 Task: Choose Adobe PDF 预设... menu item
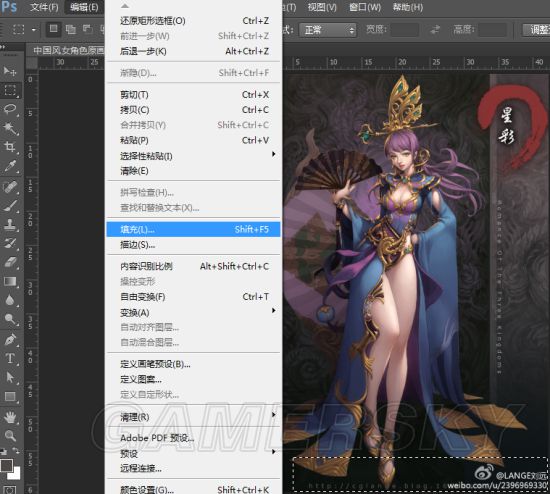click(193, 438)
